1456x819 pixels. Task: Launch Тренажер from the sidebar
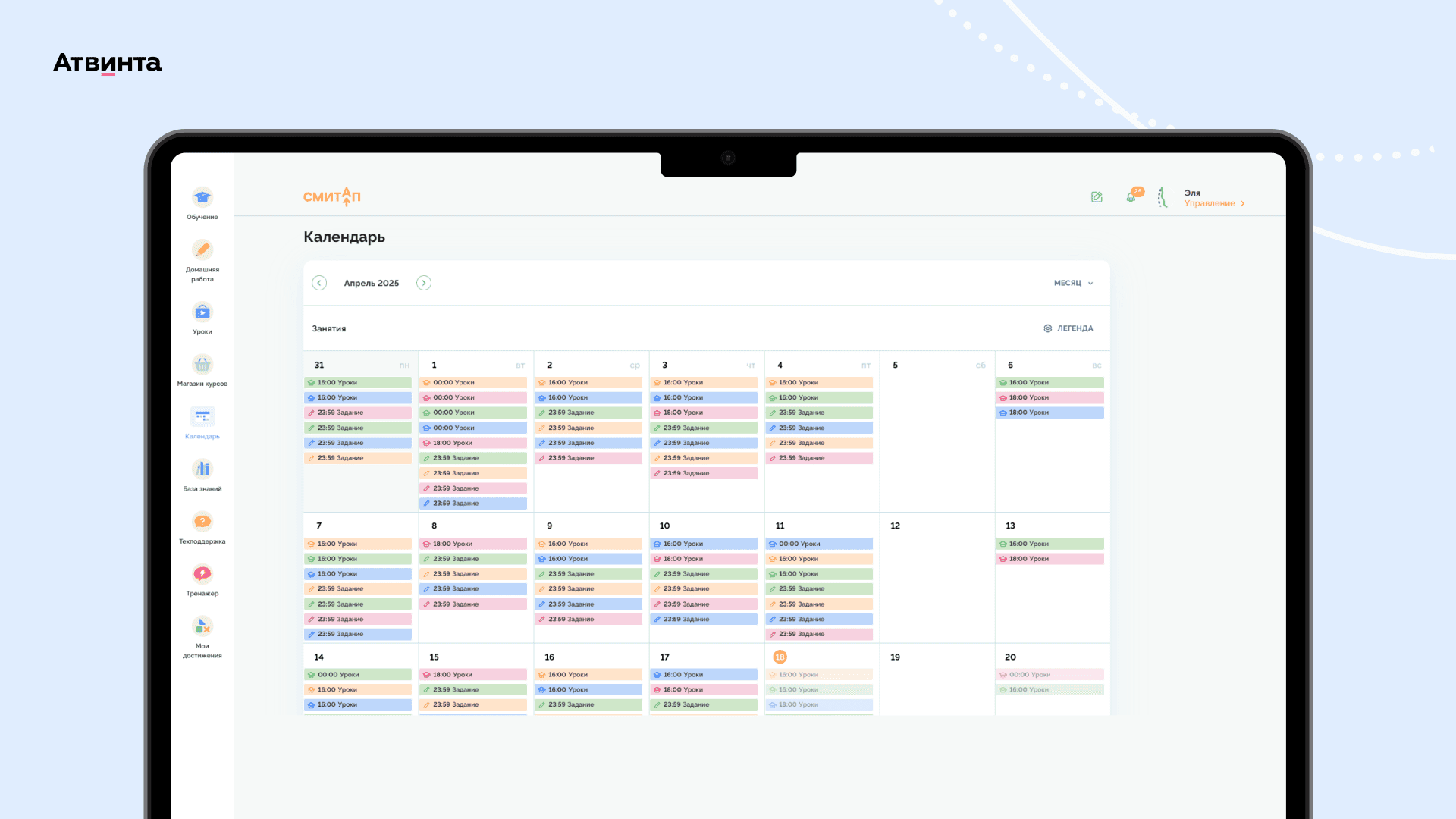click(x=202, y=575)
